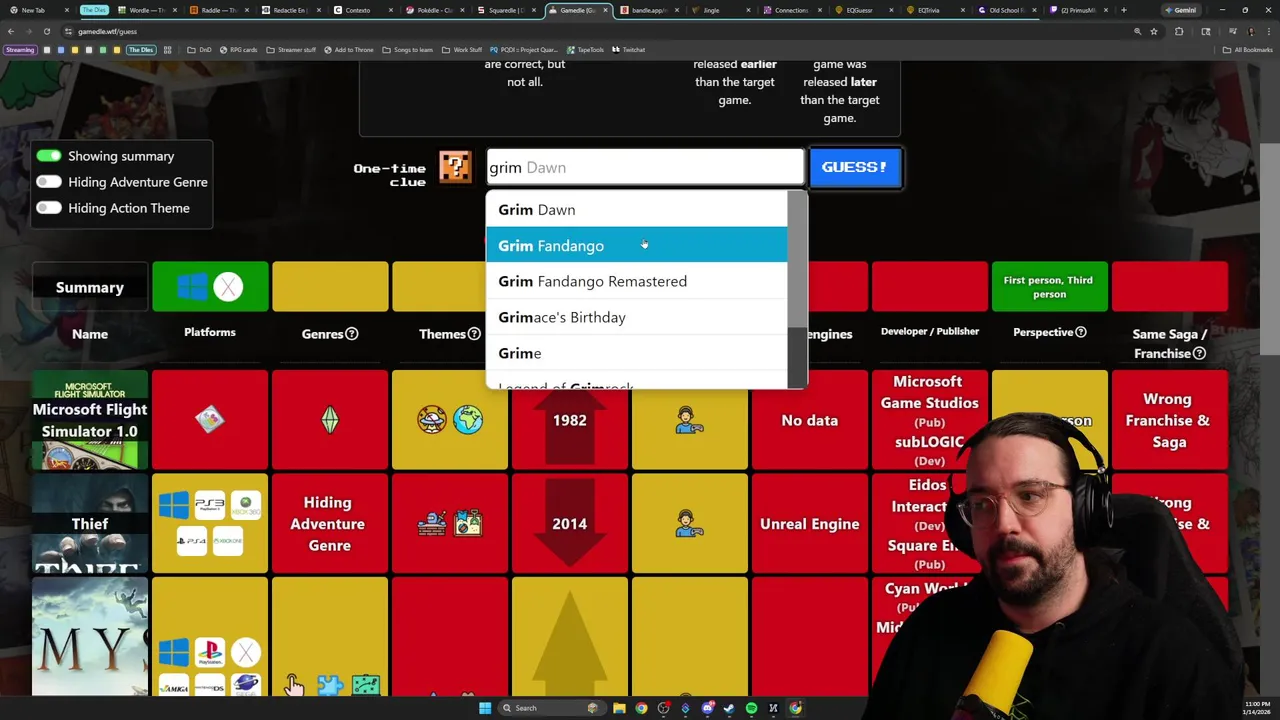Click the Themes help question mark icon

[x=474, y=334]
